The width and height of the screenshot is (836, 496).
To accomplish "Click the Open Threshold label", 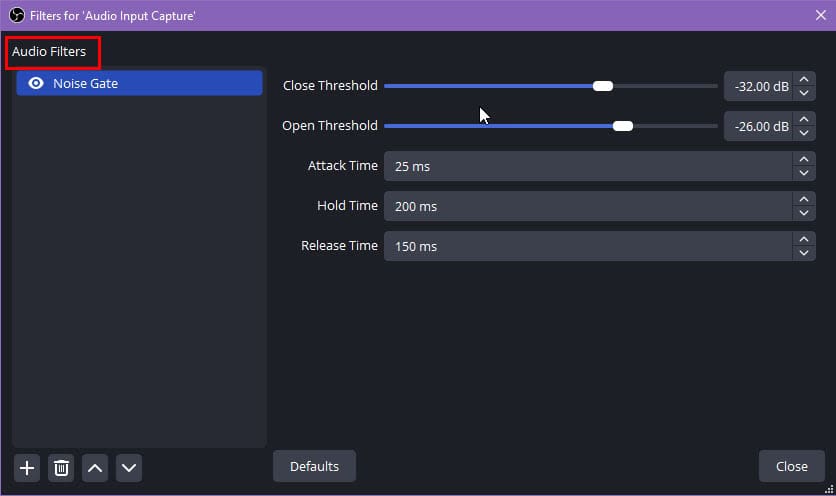I will pos(329,126).
